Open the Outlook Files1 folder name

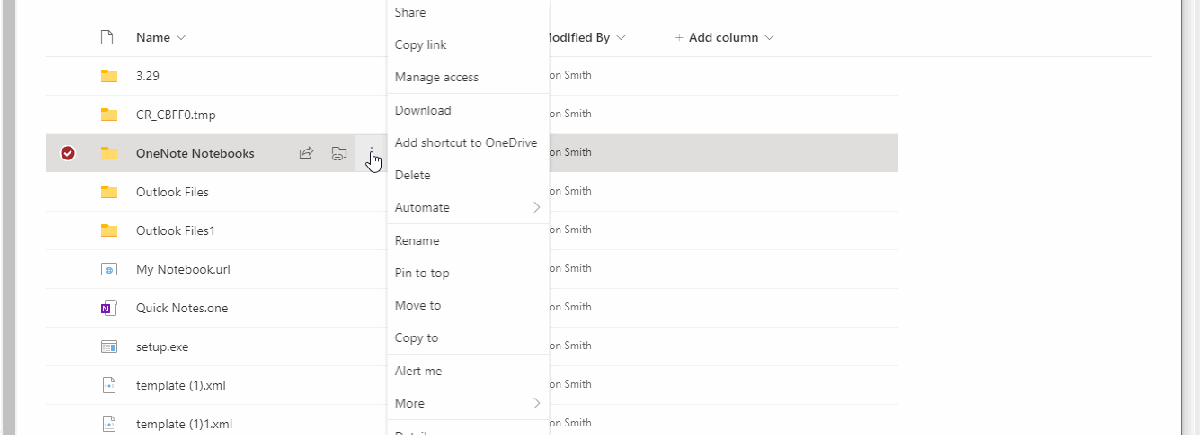[x=175, y=231]
